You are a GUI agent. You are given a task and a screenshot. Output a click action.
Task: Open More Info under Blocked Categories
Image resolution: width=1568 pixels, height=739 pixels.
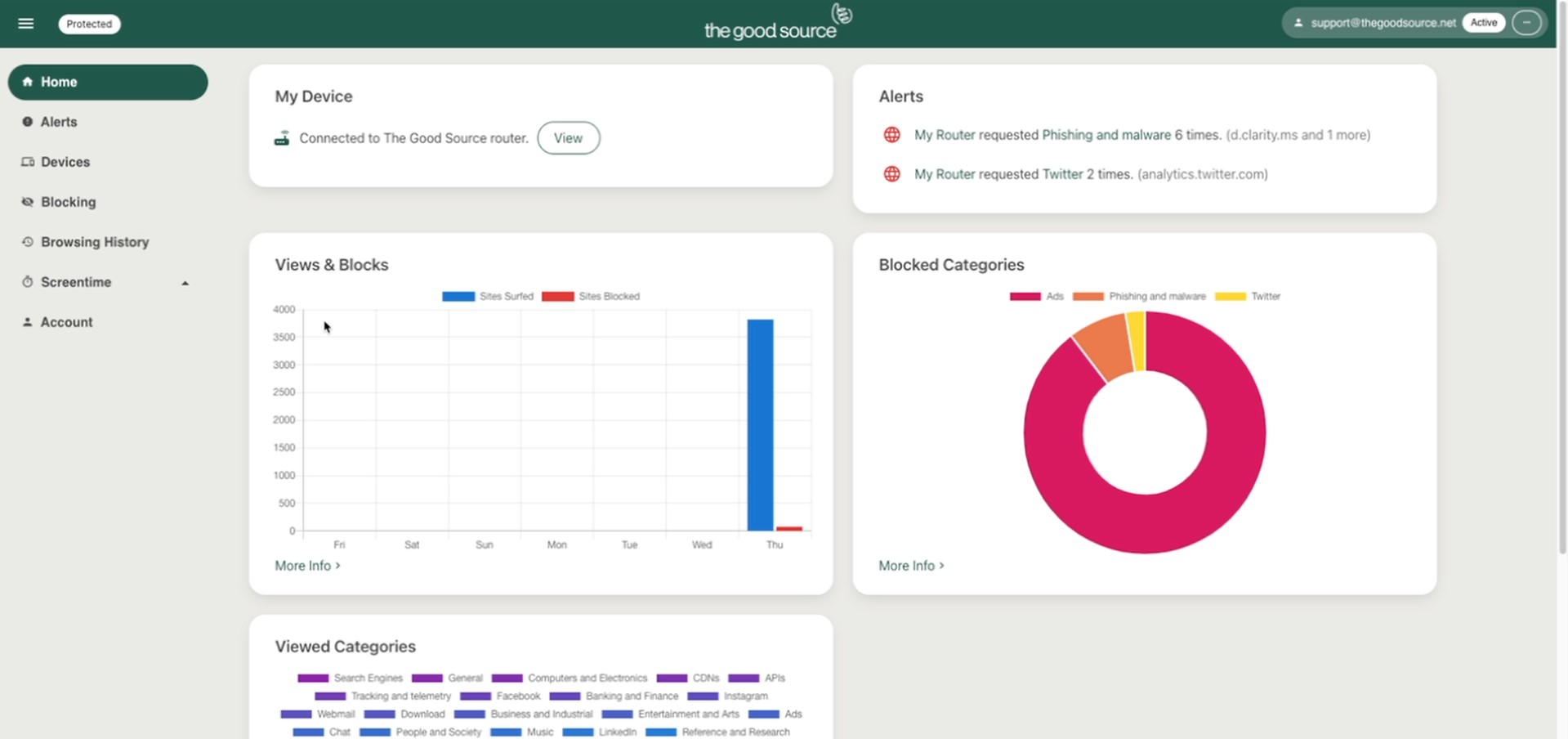coord(911,566)
